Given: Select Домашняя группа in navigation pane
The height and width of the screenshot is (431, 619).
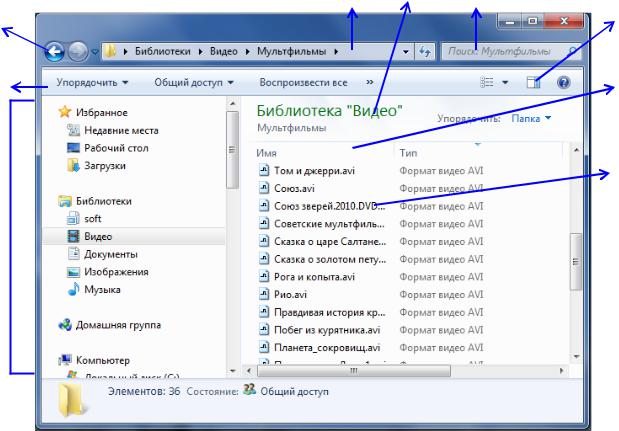Looking at the screenshot, I should click(x=118, y=325).
